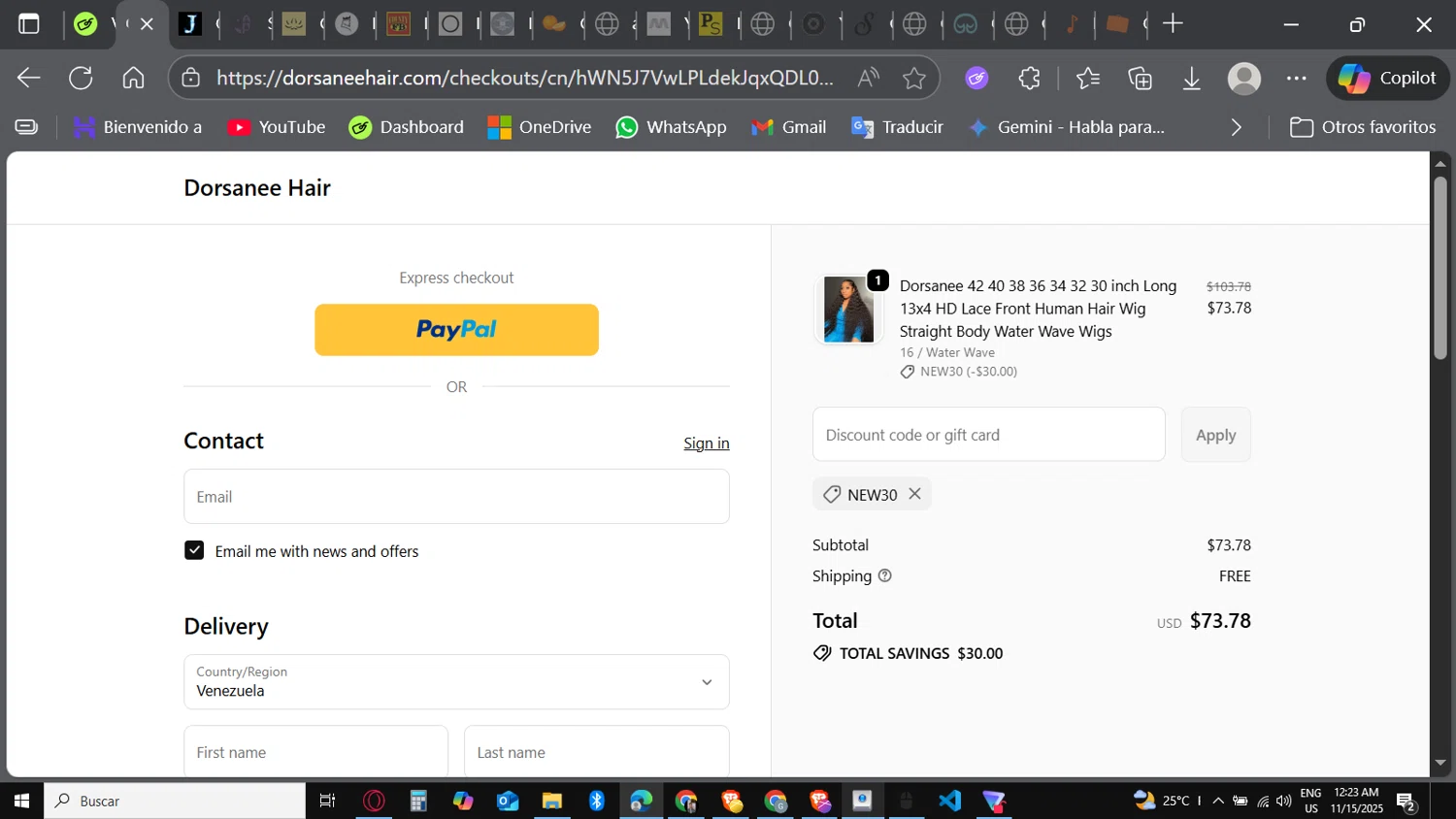Show more bookmarks chevron
The width and height of the screenshot is (1456, 819).
pos(1236,127)
